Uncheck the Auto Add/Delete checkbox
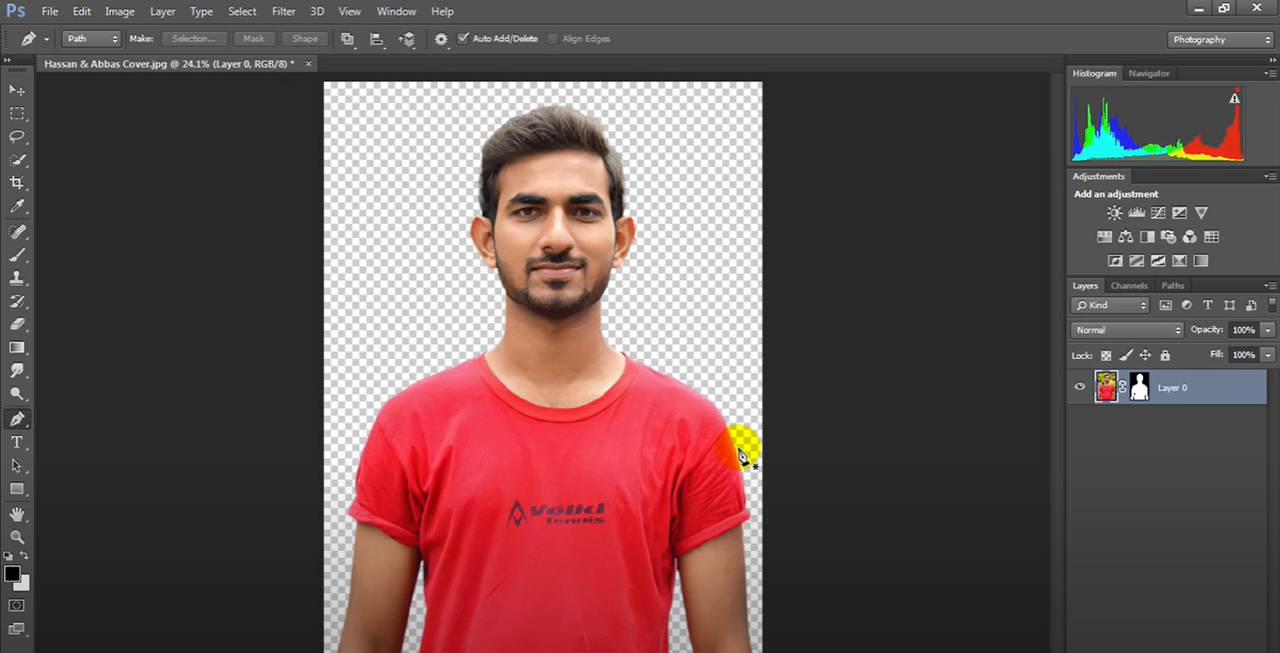 tap(463, 39)
